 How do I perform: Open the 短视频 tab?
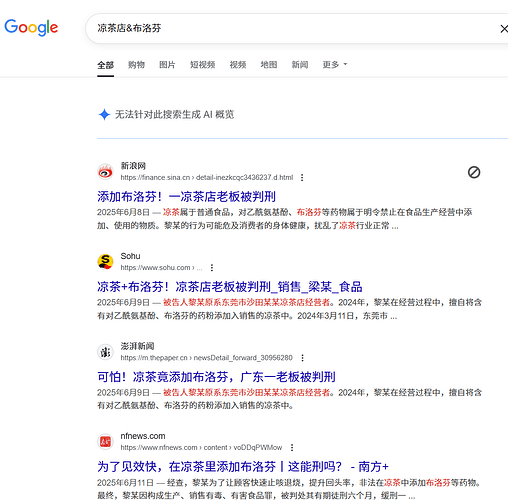tap(202, 65)
